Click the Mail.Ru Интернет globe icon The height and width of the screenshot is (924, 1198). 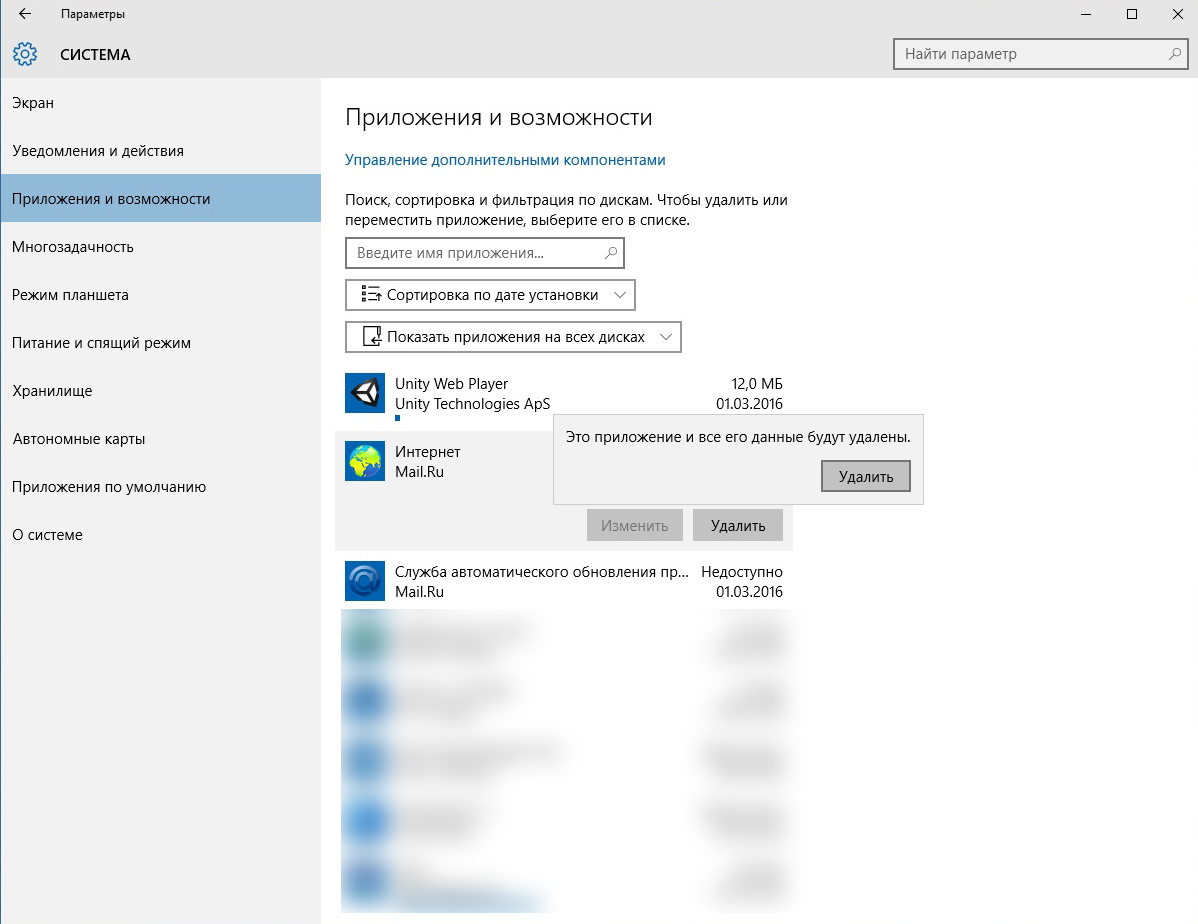coord(365,461)
